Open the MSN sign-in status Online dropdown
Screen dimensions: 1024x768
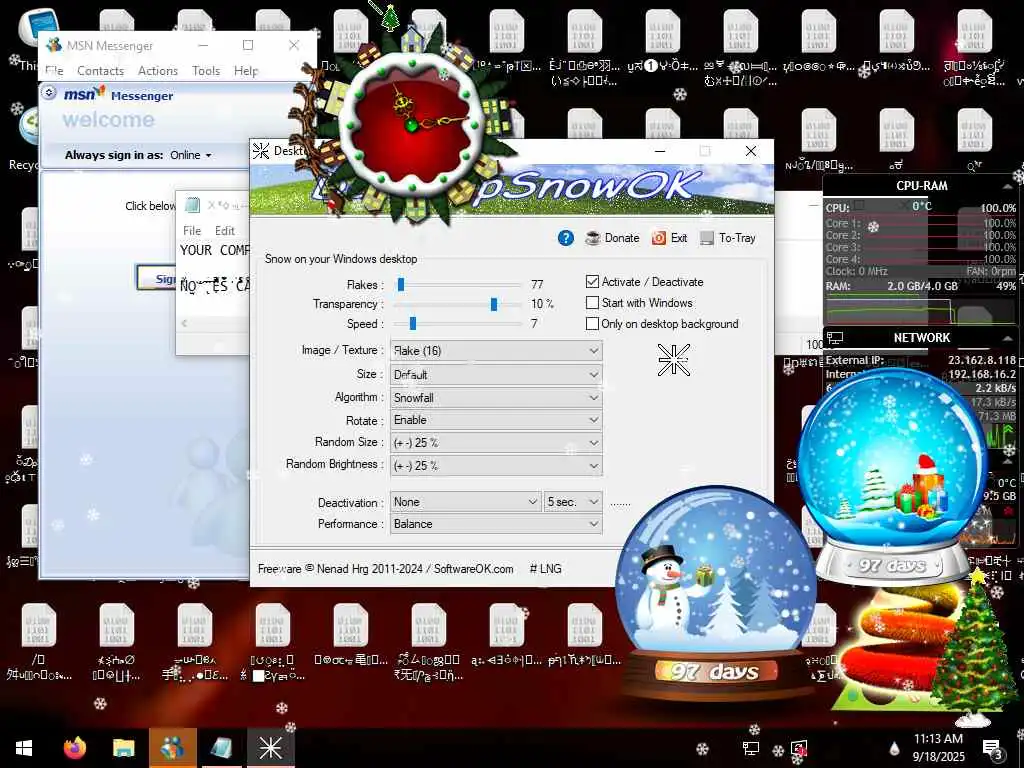pyautogui.click(x=191, y=155)
